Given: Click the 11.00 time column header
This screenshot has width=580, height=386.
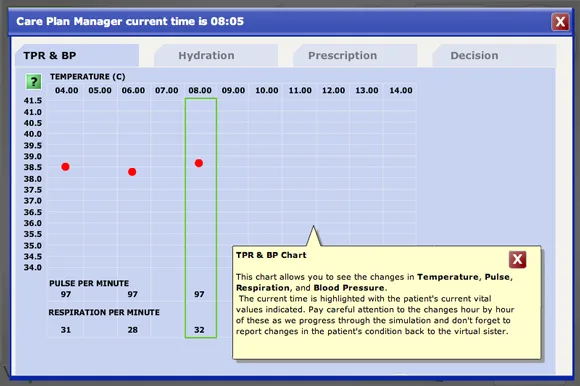Looking at the screenshot, I should click(x=300, y=91).
